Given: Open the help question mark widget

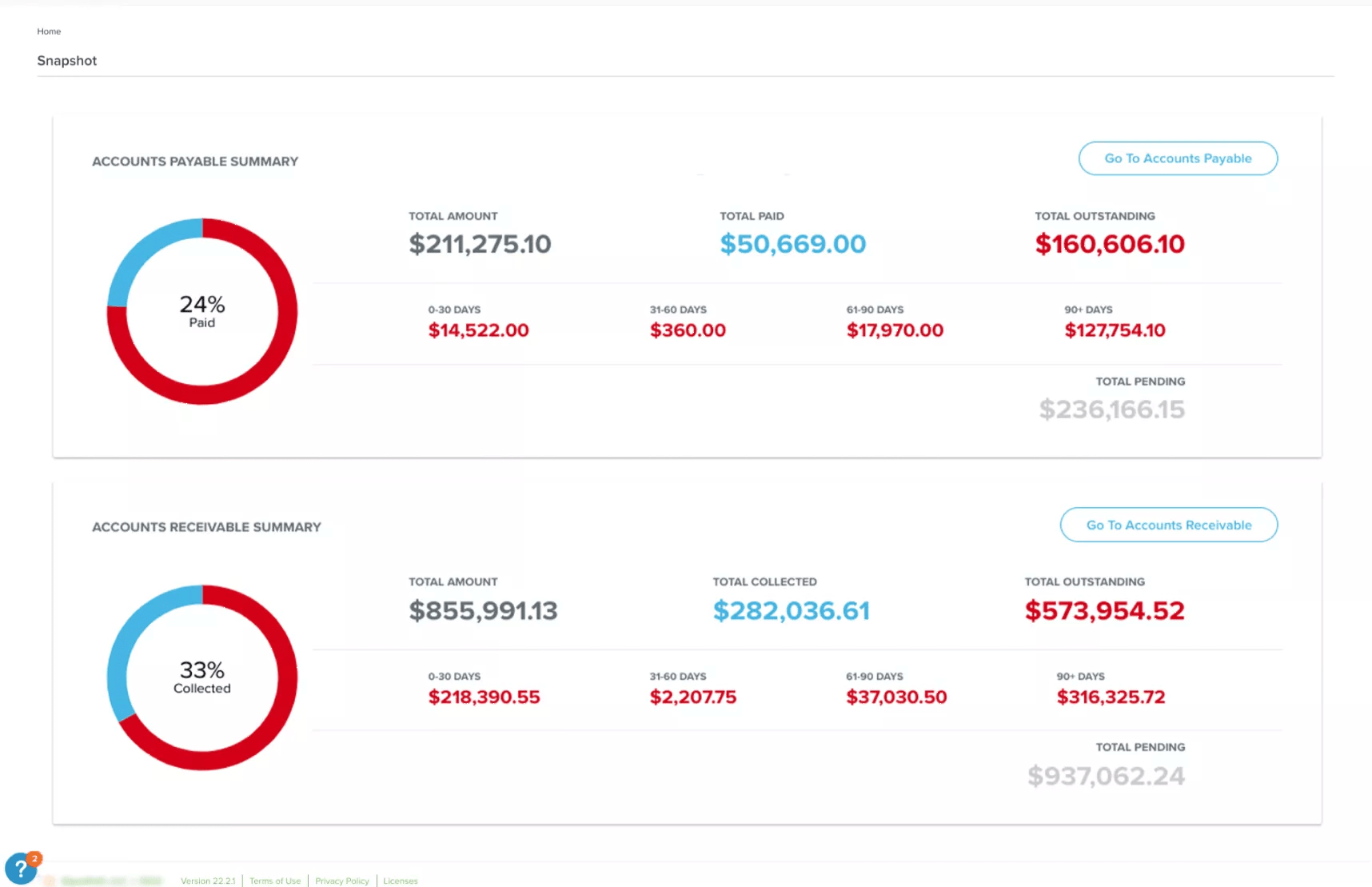Looking at the screenshot, I should [19, 869].
